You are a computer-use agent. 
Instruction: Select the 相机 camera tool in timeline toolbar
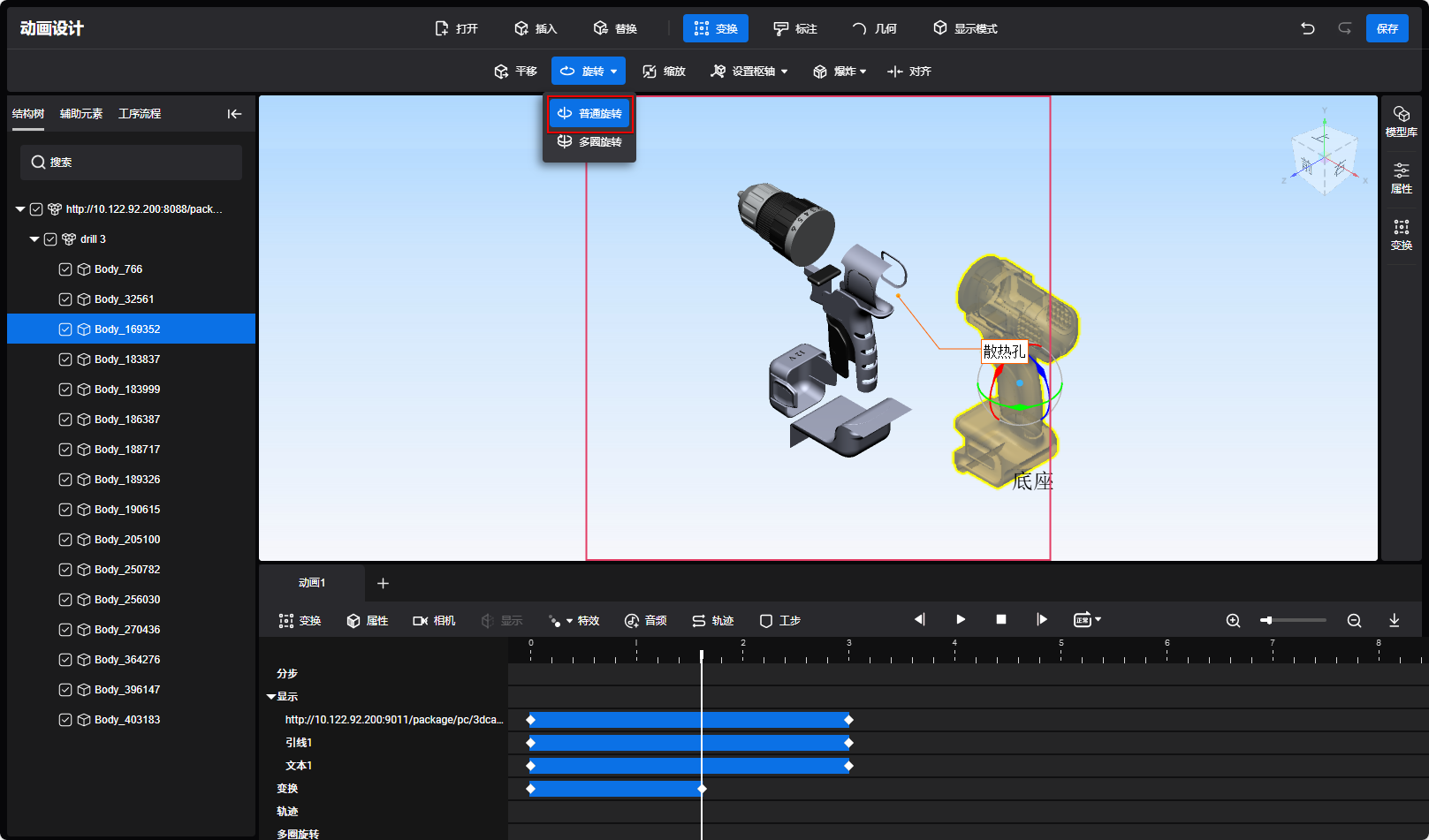(434, 621)
